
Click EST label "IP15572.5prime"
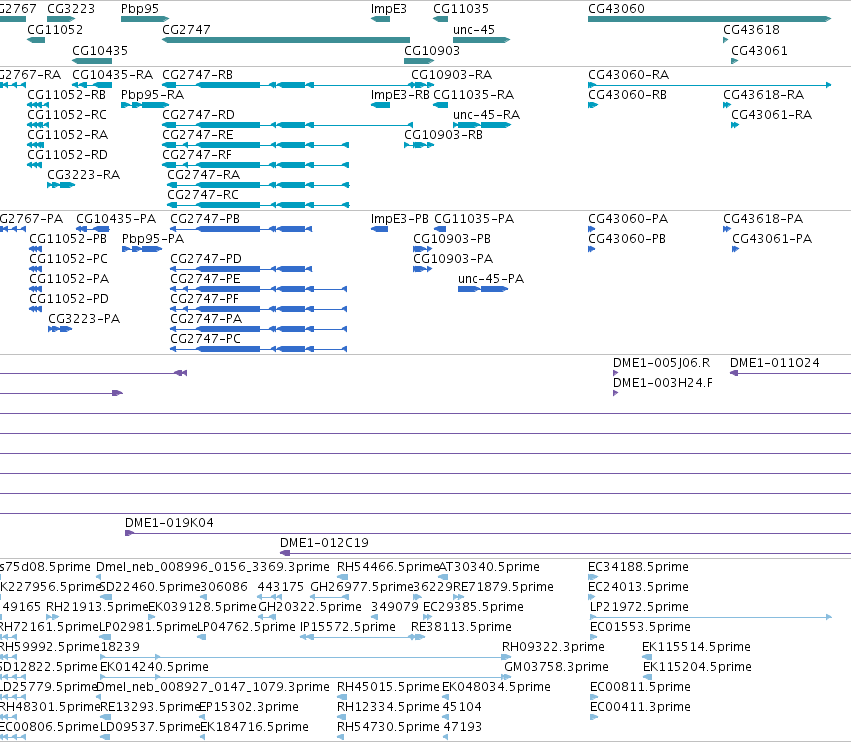tap(348, 627)
